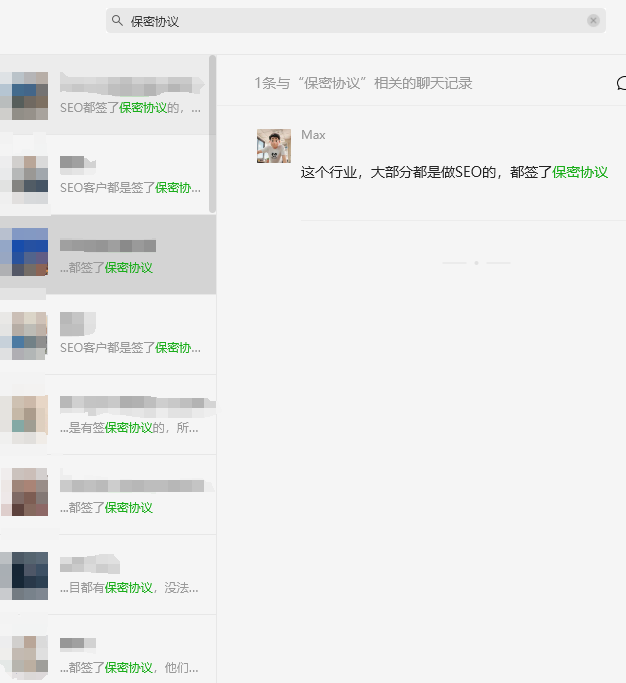
Task: Open the result "...是有签保密协议的，所..."
Action: [x=108, y=415]
